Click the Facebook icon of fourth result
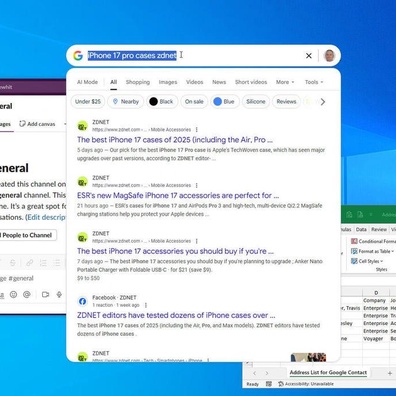396x396 pixels. (x=82, y=301)
